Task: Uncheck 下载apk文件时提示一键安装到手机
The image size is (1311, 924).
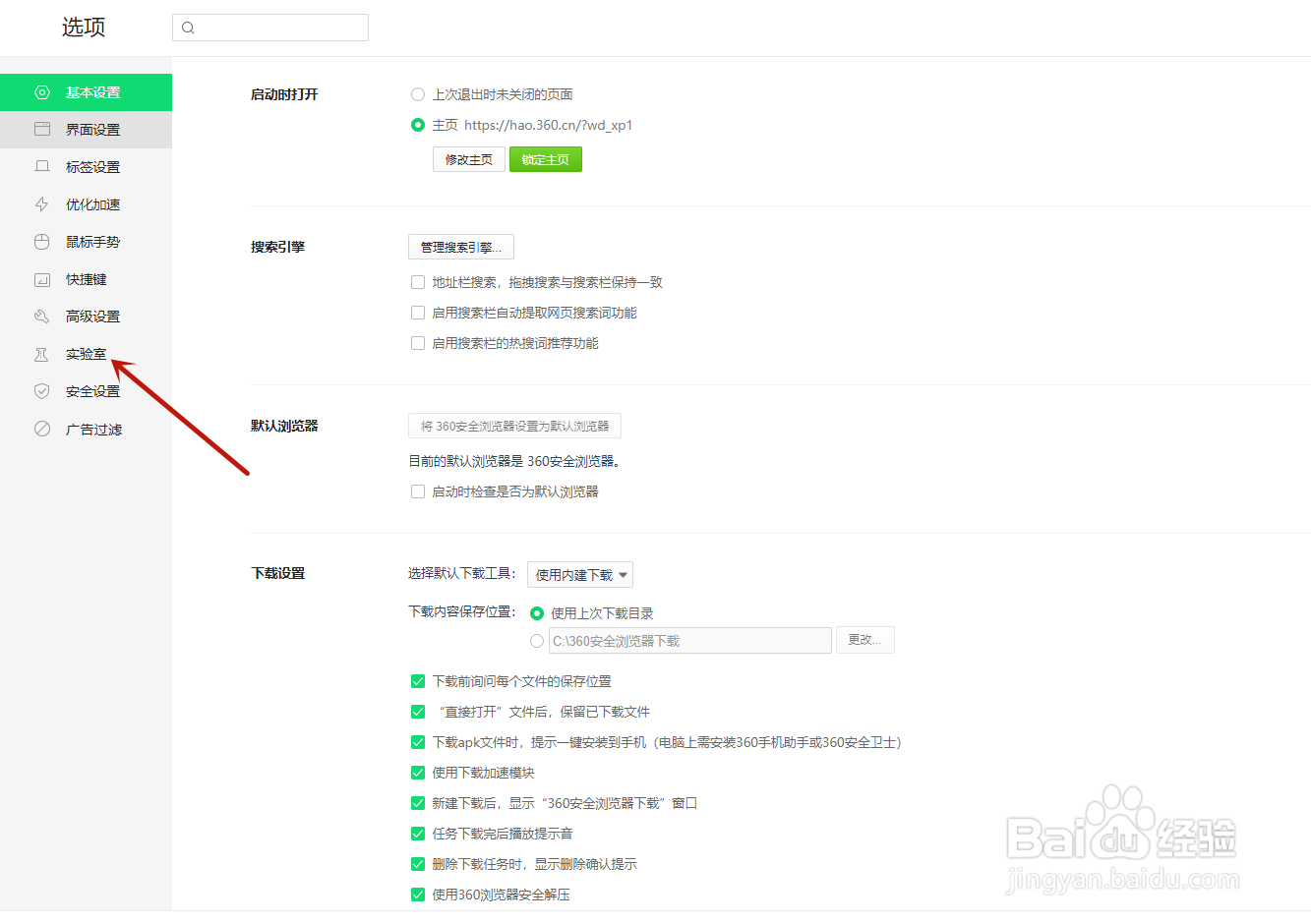Action: (x=418, y=742)
